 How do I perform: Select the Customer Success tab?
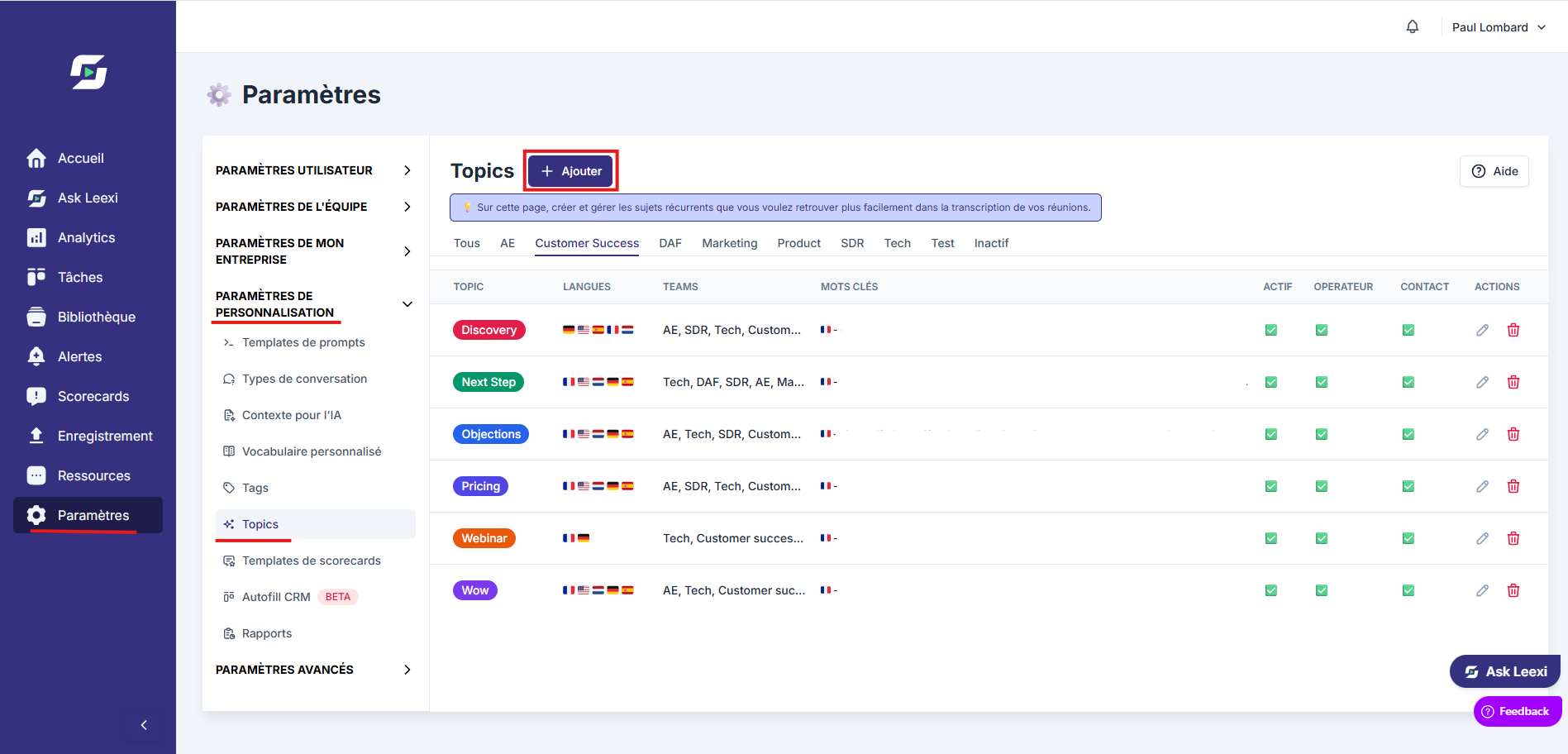587,243
